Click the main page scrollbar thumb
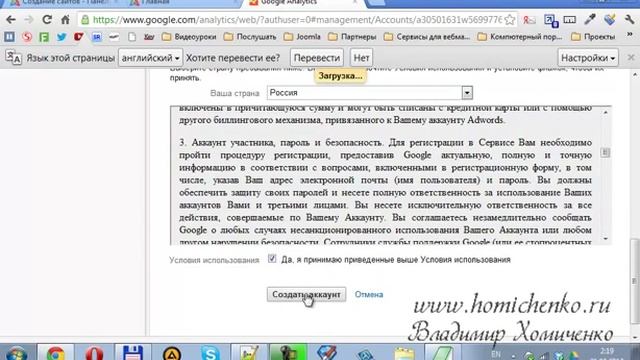This screenshot has height=360, width=640. pyautogui.click(x=634, y=280)
